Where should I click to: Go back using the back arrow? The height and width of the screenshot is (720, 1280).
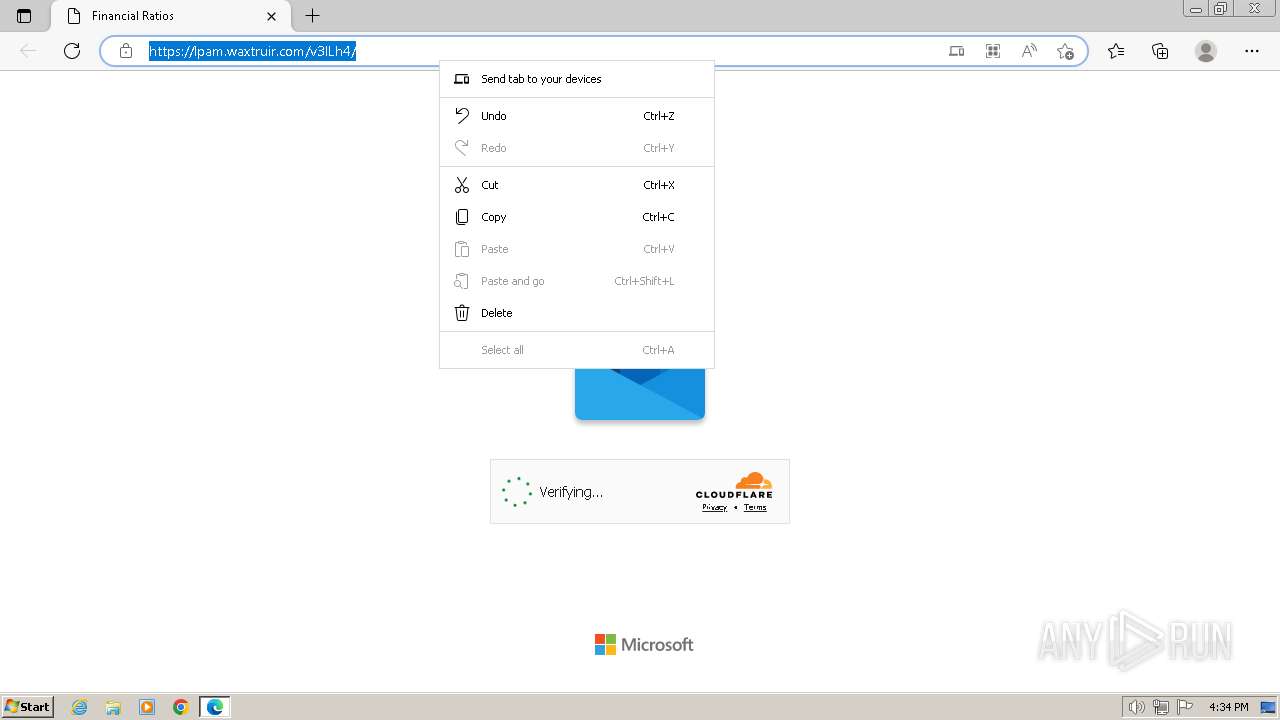(x=28, y=51)
